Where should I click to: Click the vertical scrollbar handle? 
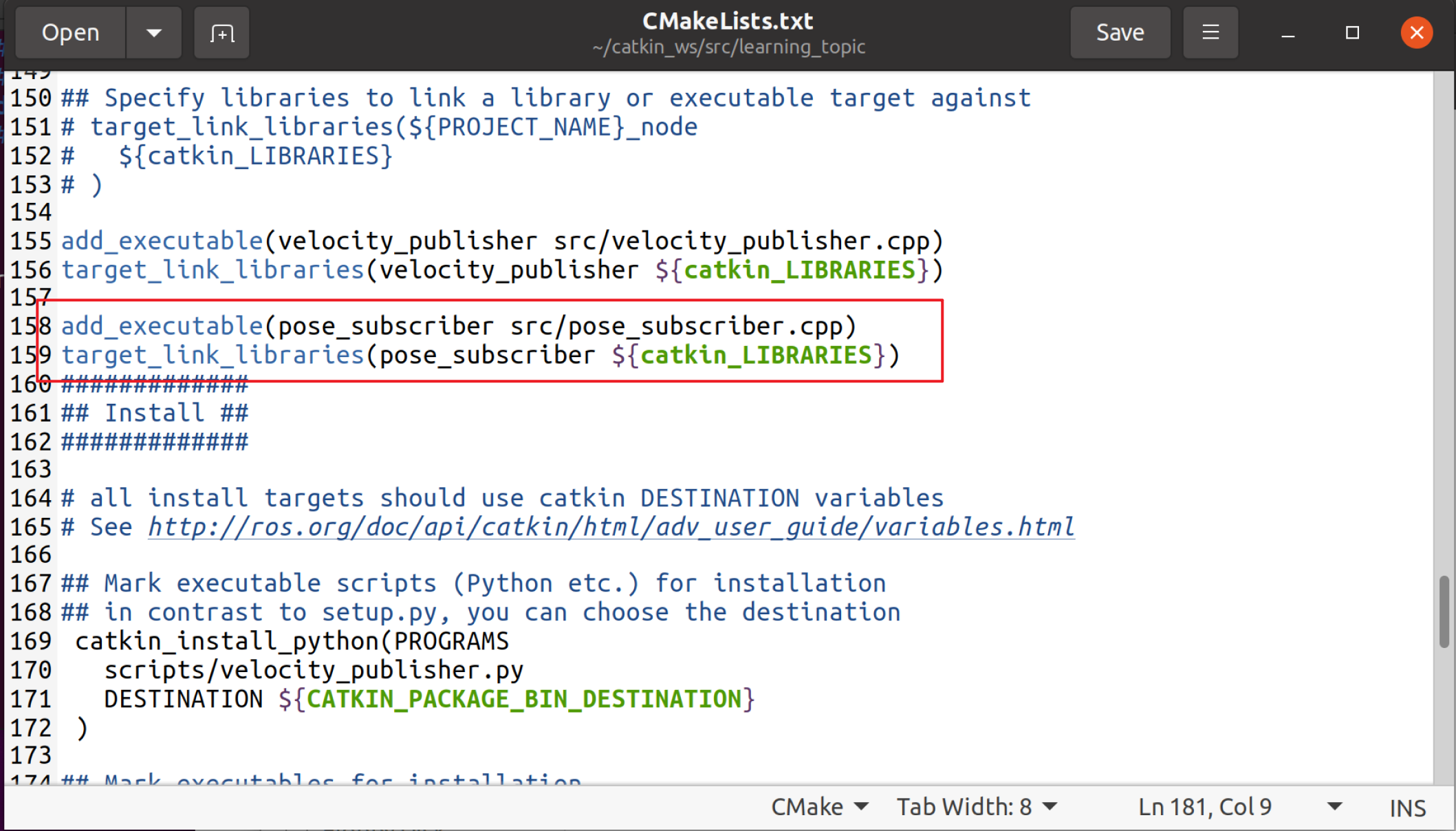pos(1444,611)
